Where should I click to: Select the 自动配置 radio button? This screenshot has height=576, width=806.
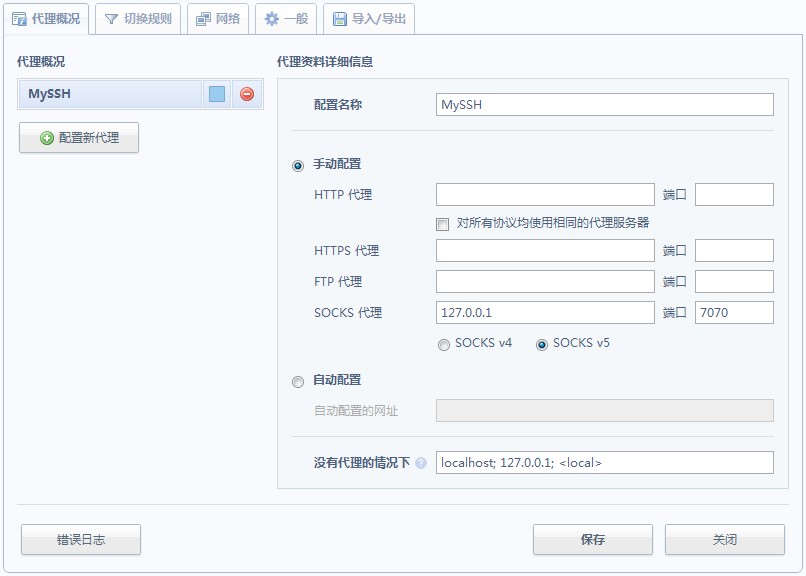[298, 381]
